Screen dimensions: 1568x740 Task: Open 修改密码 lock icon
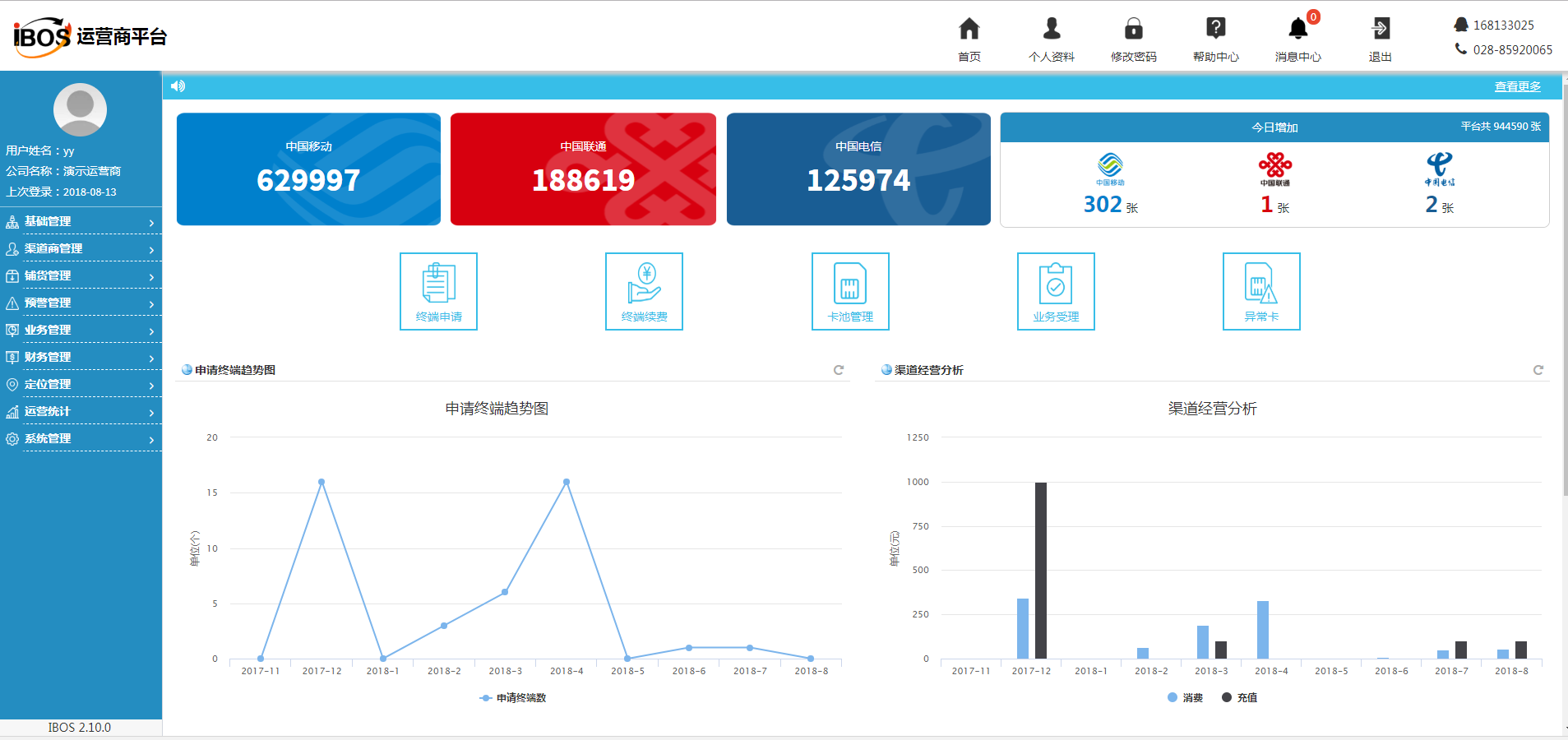(1133, 30)
